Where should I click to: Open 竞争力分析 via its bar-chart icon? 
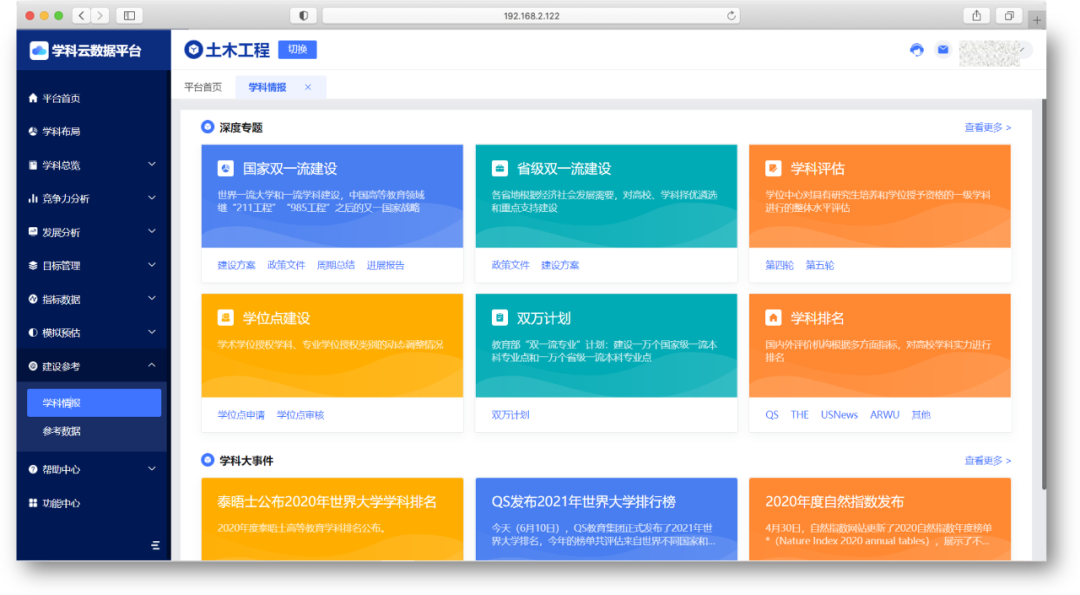(x=35, y=198)
